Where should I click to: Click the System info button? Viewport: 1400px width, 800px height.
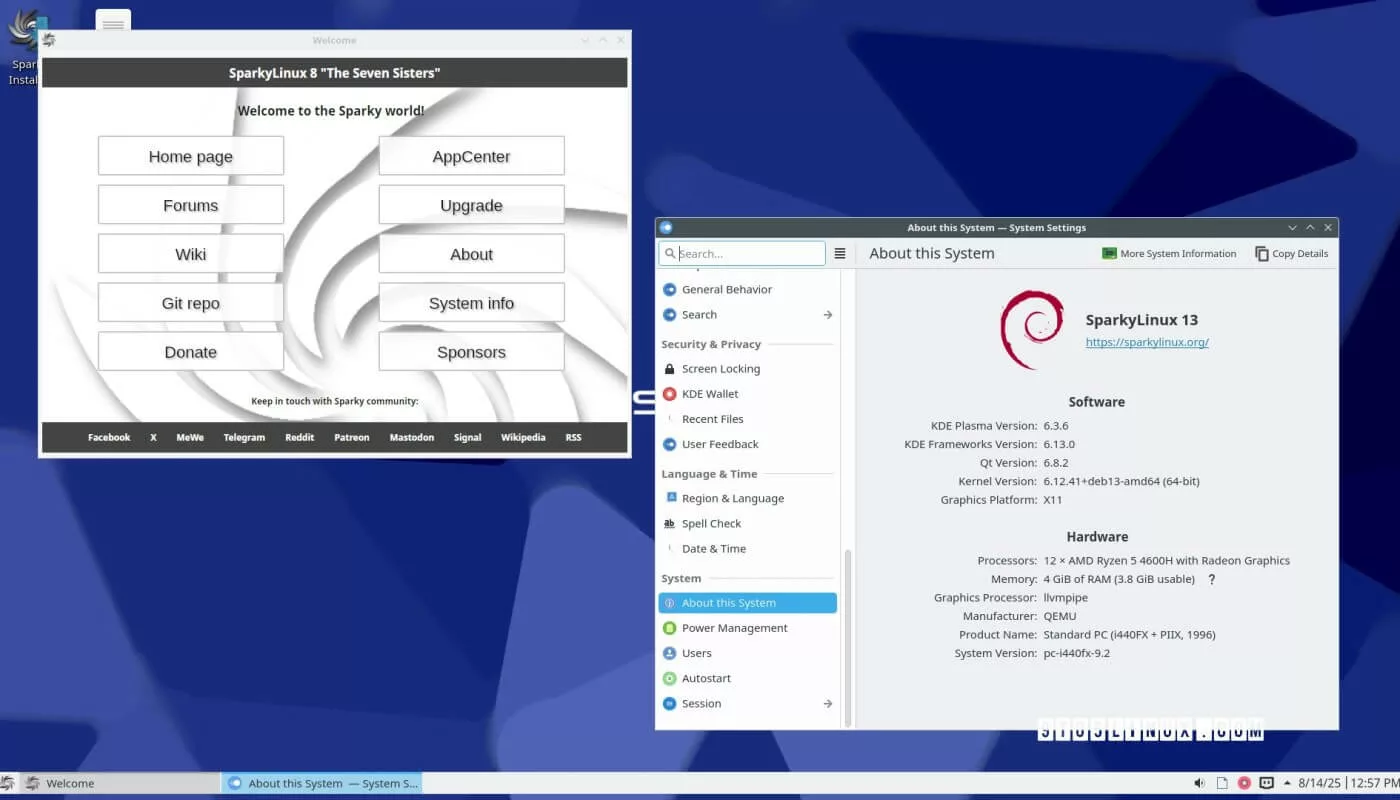pos(471,303)
